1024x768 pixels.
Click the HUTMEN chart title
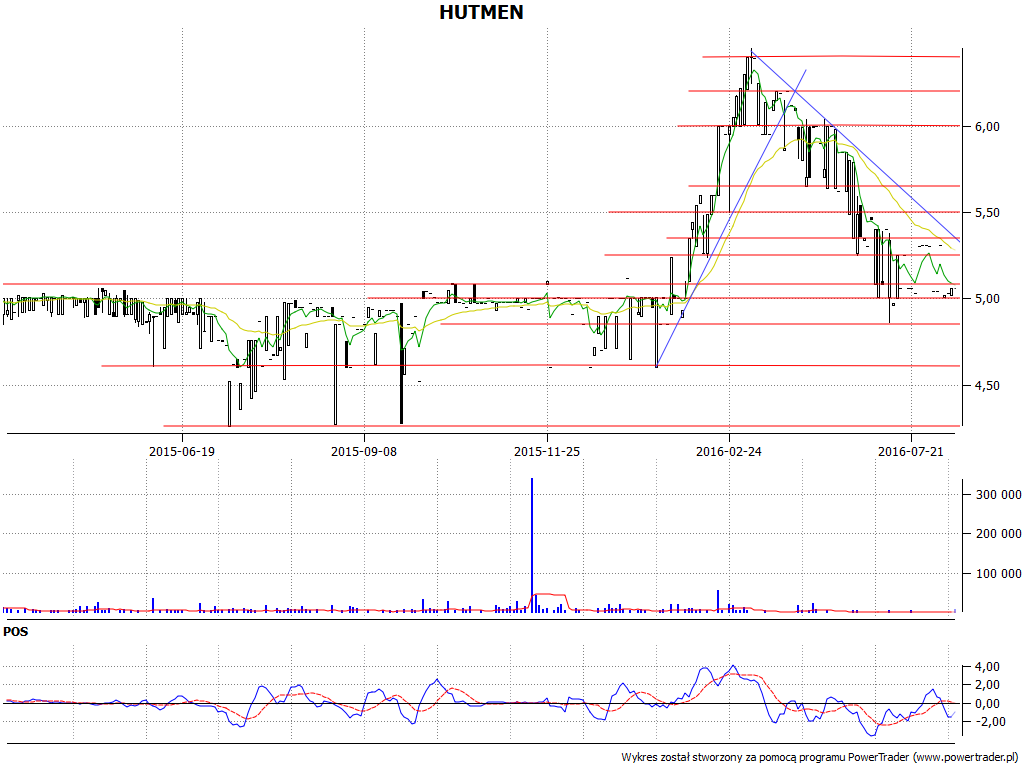481,12
